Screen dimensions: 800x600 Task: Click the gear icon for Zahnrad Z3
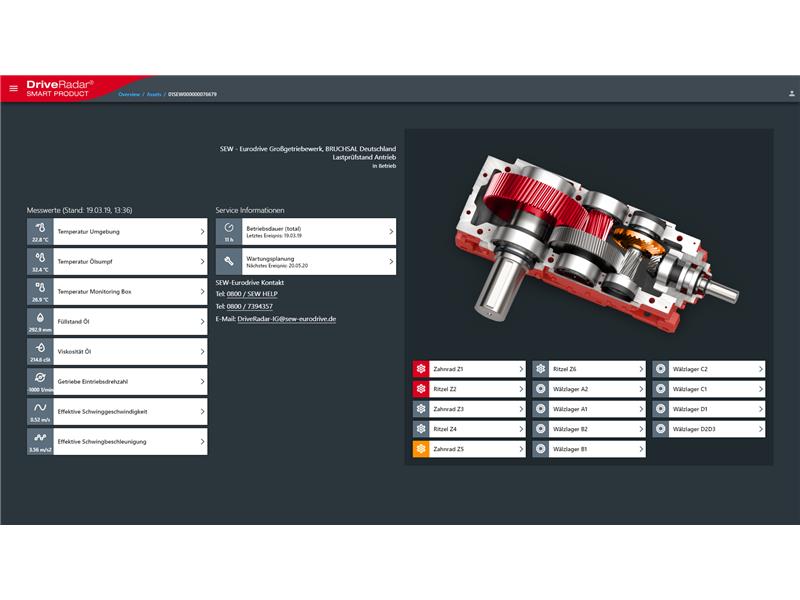point(421,409)
